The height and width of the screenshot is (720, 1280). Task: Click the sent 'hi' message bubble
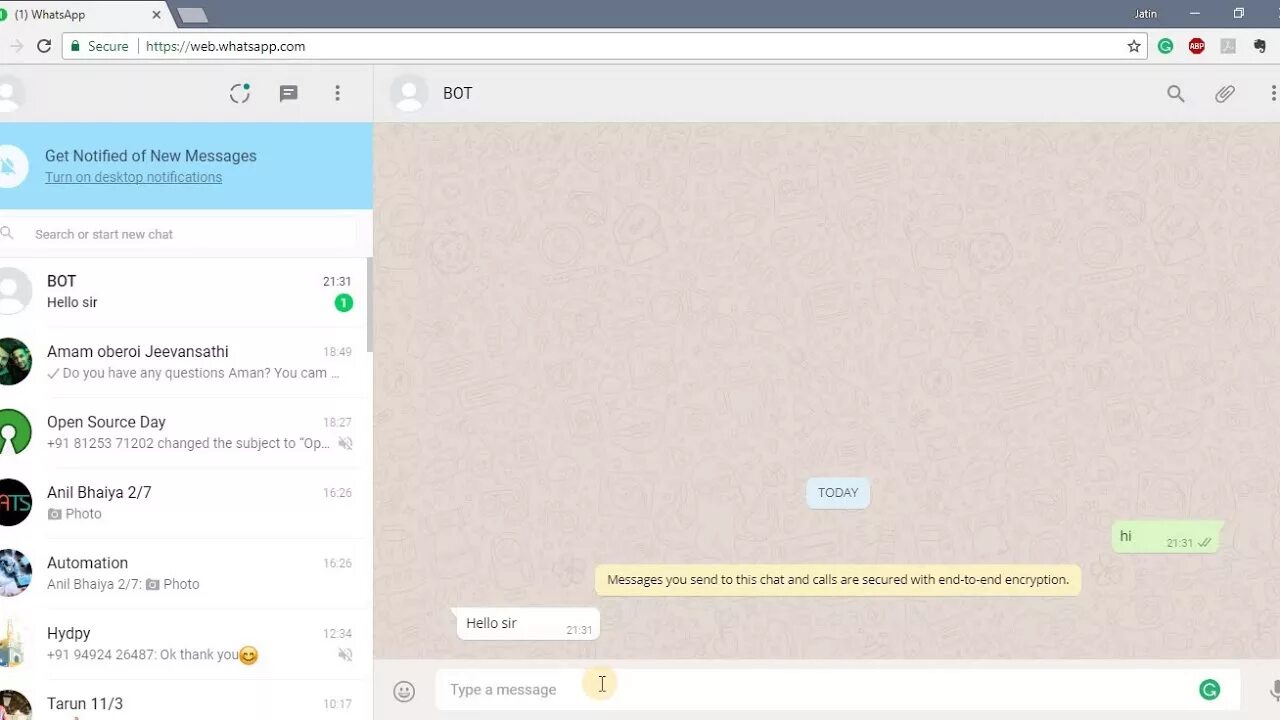pos(1167,537)
